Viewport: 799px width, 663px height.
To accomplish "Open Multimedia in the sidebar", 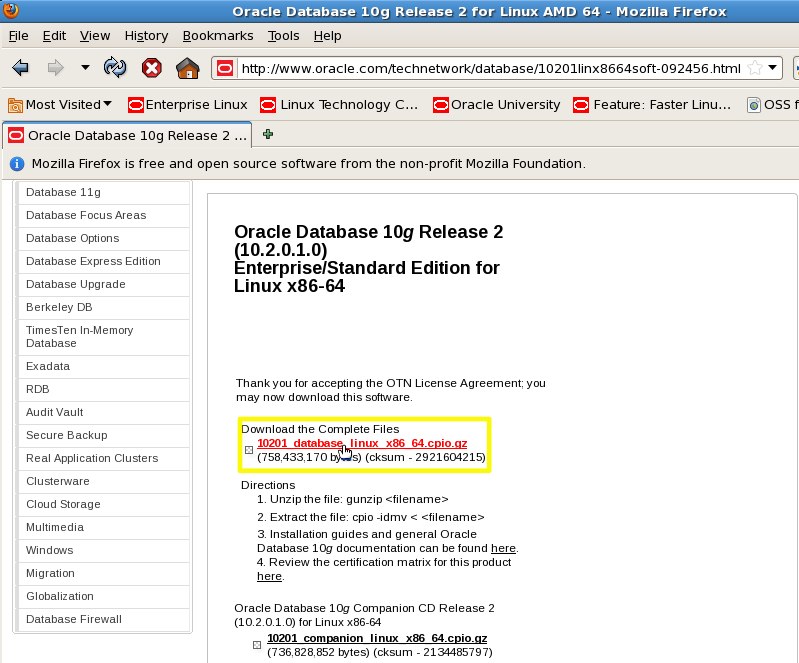I will point(103,527).
